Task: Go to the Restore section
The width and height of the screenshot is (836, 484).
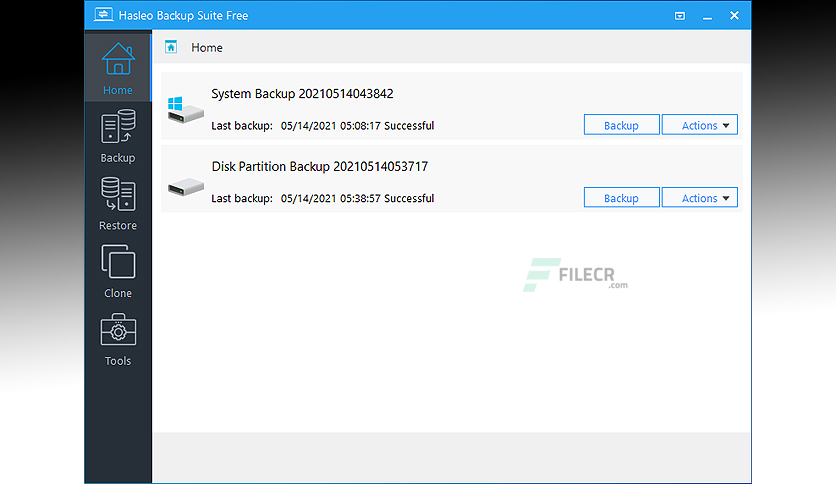Action: click(x=118, y=205)
